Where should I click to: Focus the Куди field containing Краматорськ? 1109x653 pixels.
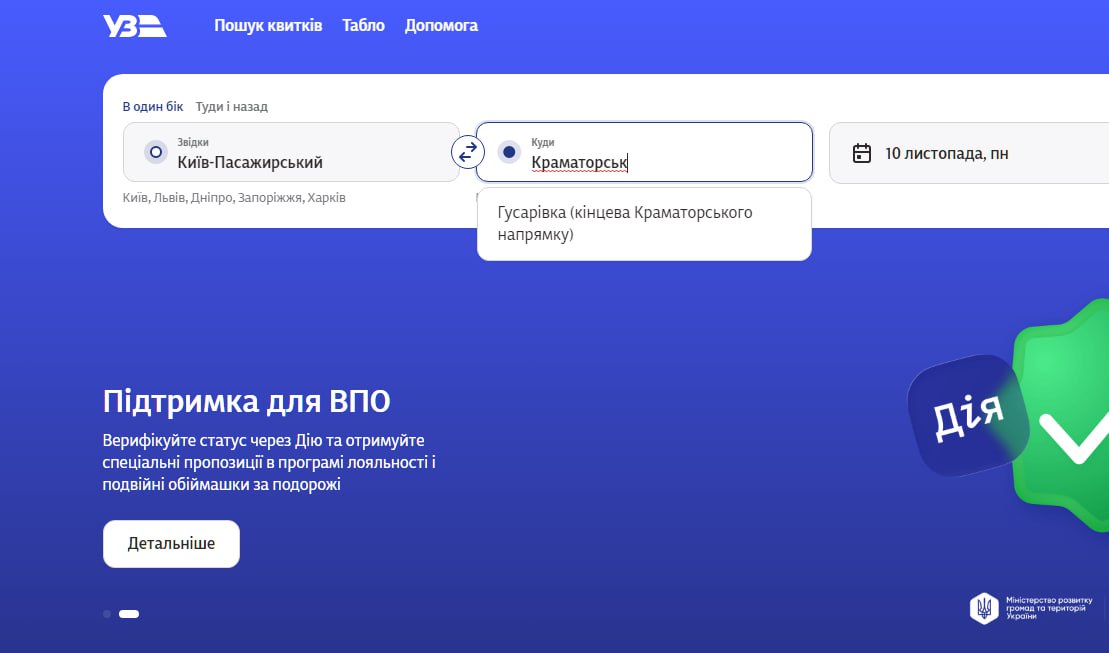(x=660, y=153)
